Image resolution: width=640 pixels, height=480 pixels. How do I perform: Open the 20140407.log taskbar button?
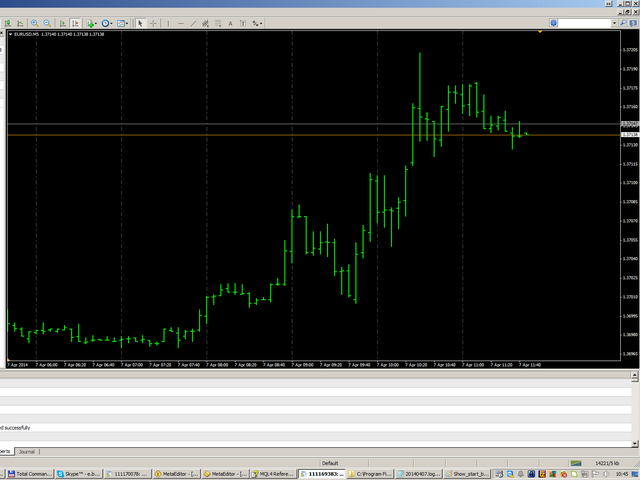[x=419, y=474]
